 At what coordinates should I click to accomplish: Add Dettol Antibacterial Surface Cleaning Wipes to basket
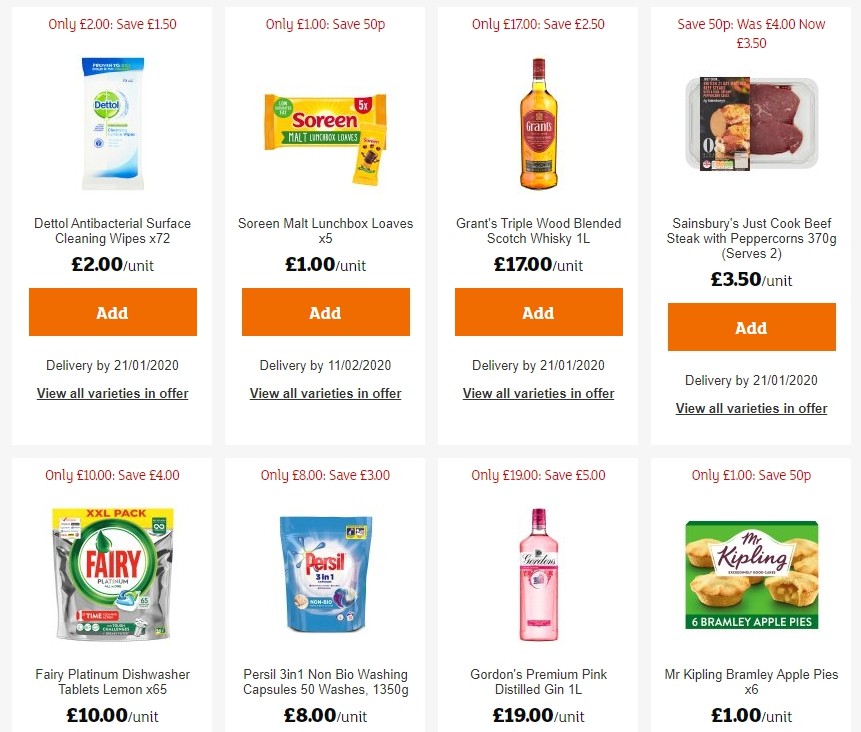pos(112,312)
